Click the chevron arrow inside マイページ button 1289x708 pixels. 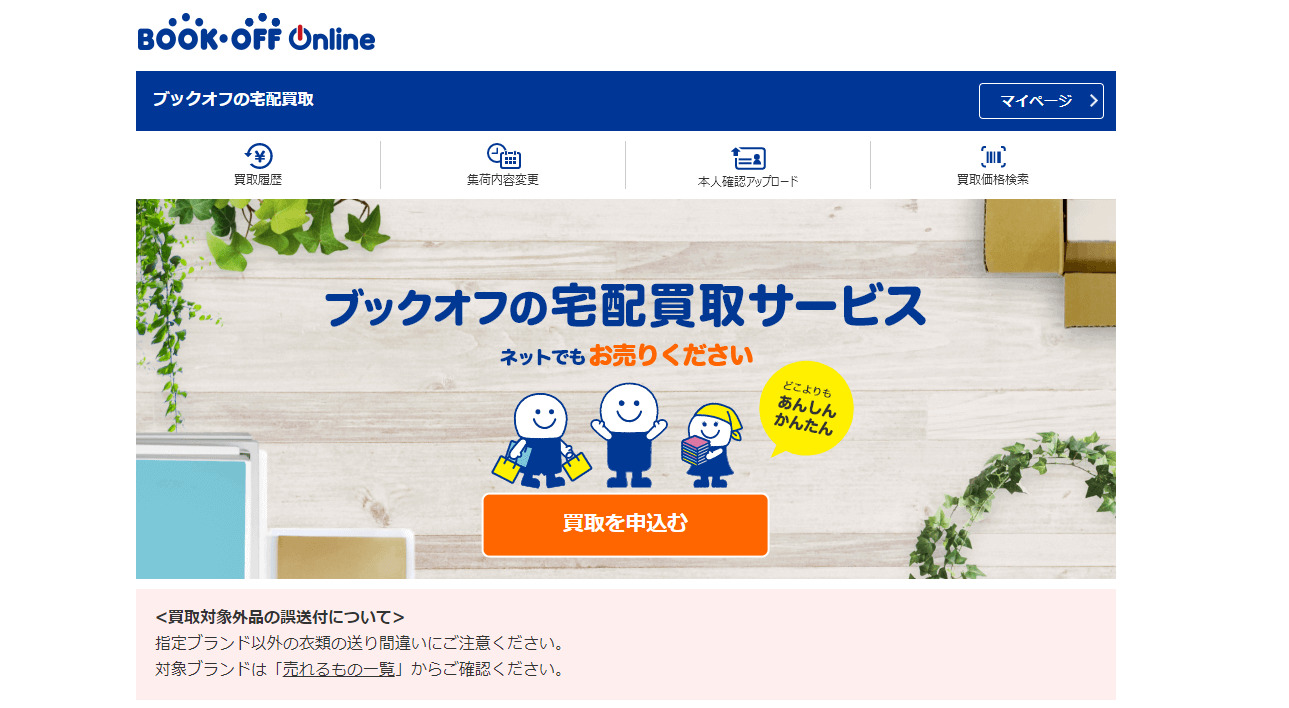pos(1093,101)
